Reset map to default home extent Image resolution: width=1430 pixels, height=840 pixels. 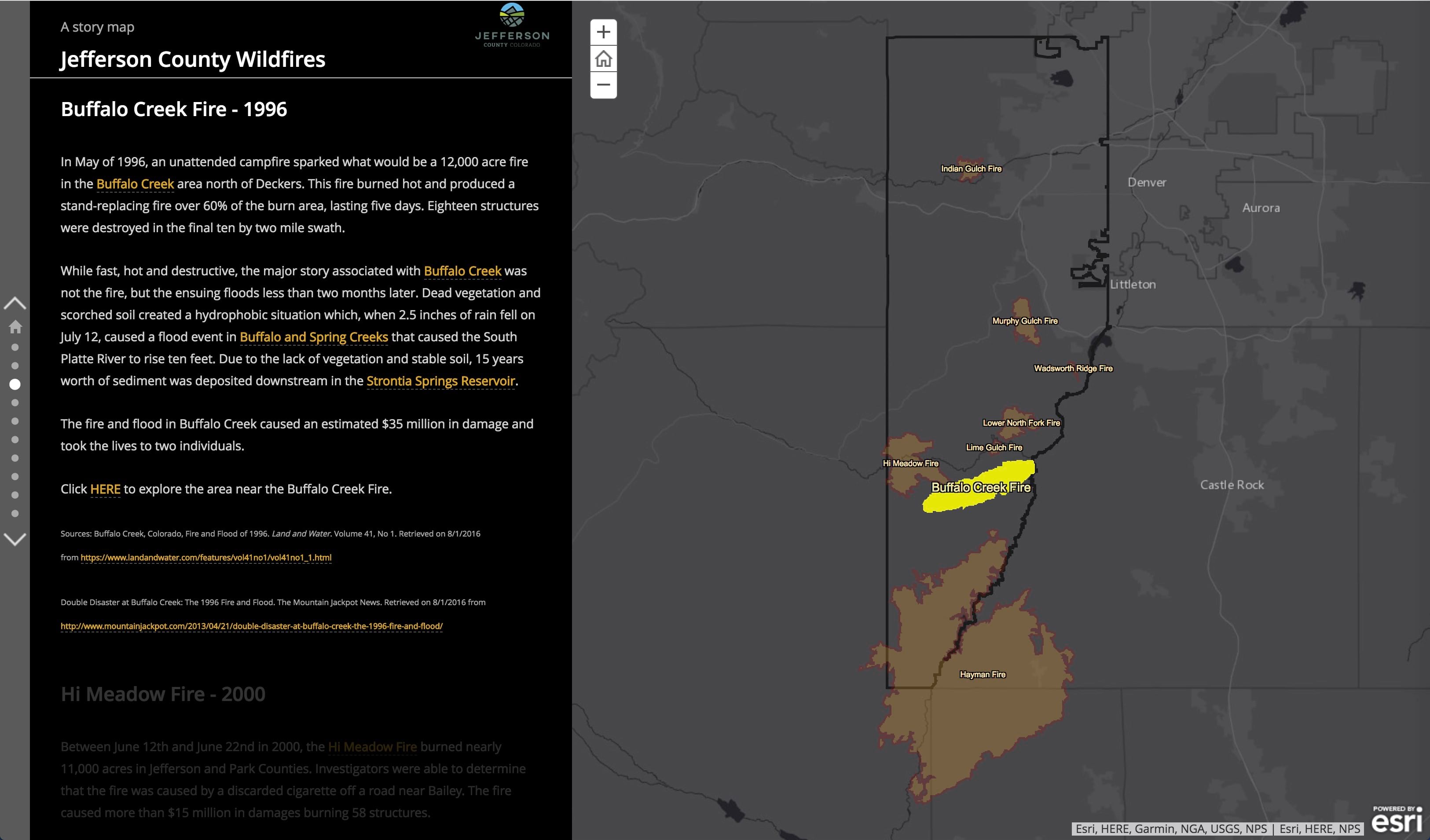[603, 58]
